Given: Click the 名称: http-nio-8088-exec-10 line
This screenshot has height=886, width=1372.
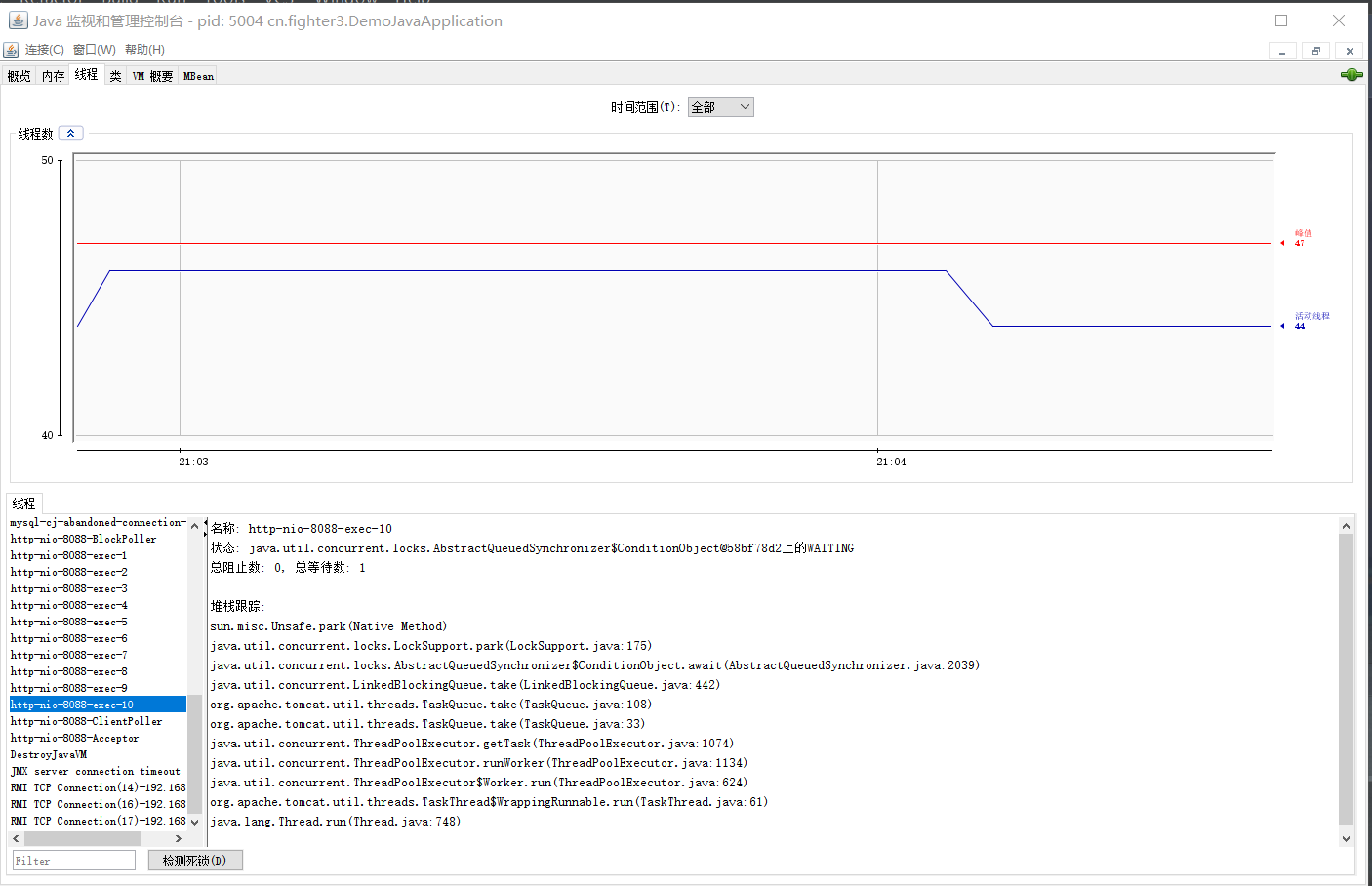Looking at the screenshot, I should click(302, 529).
